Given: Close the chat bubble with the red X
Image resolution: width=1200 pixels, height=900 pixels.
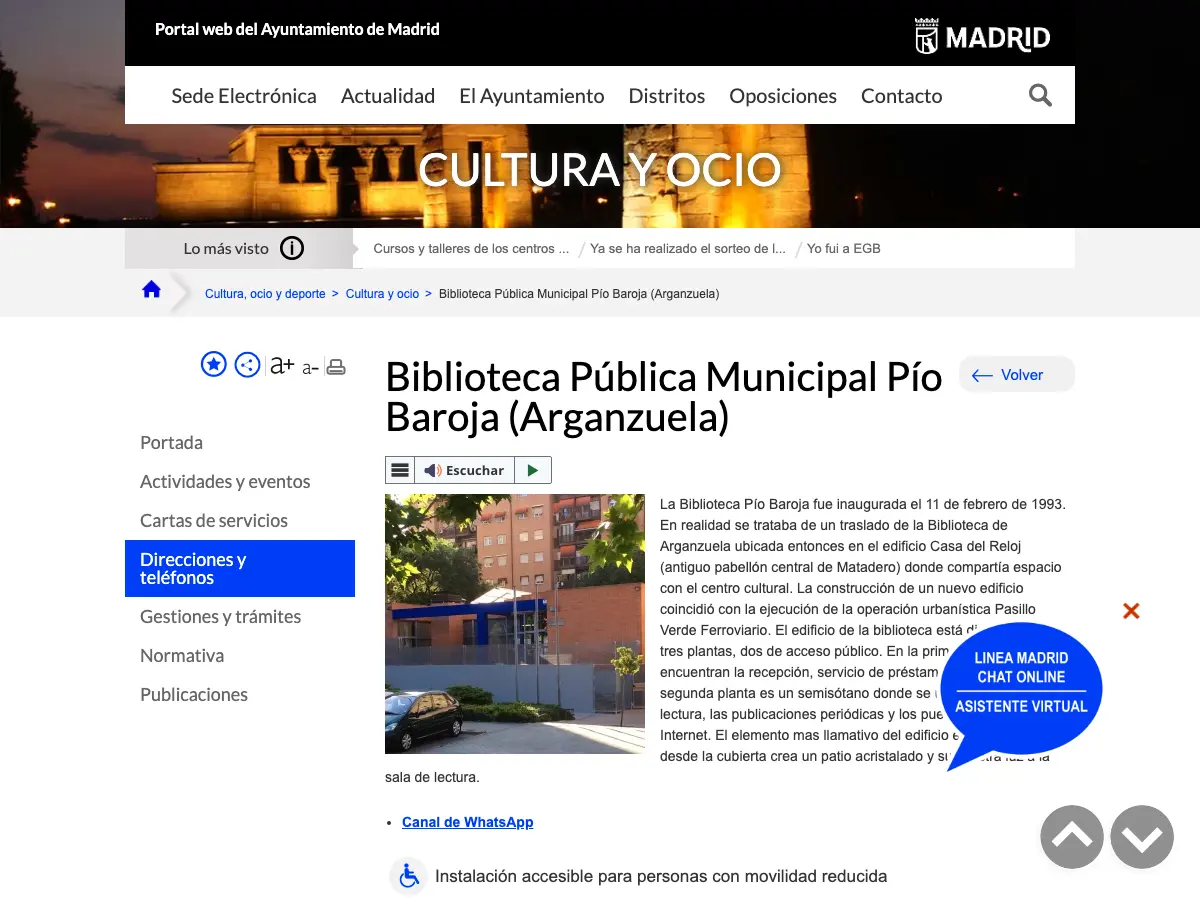Looking at the screenshot, I should (1131, 611).
